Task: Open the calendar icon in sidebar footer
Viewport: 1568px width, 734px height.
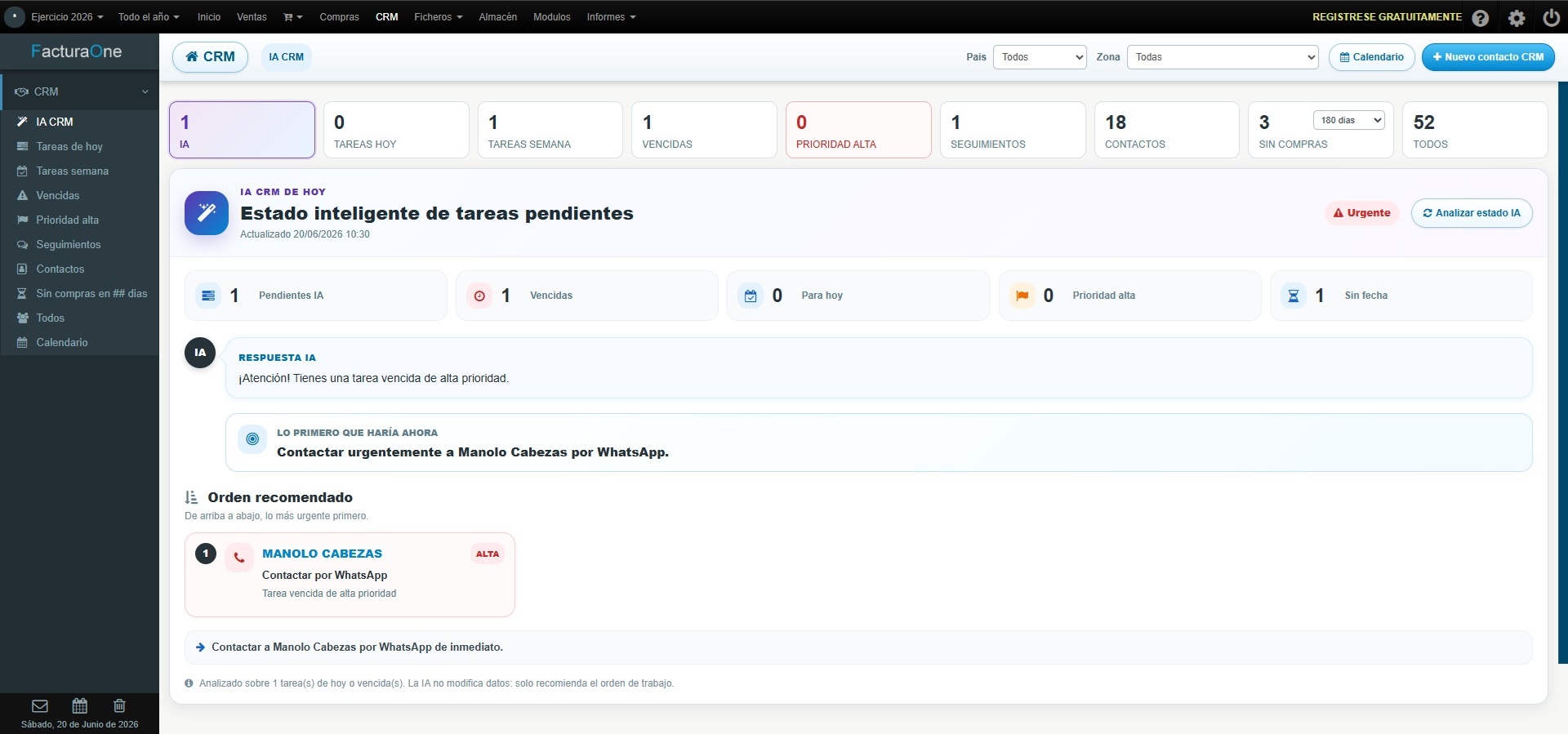Action: coord(80,705)
